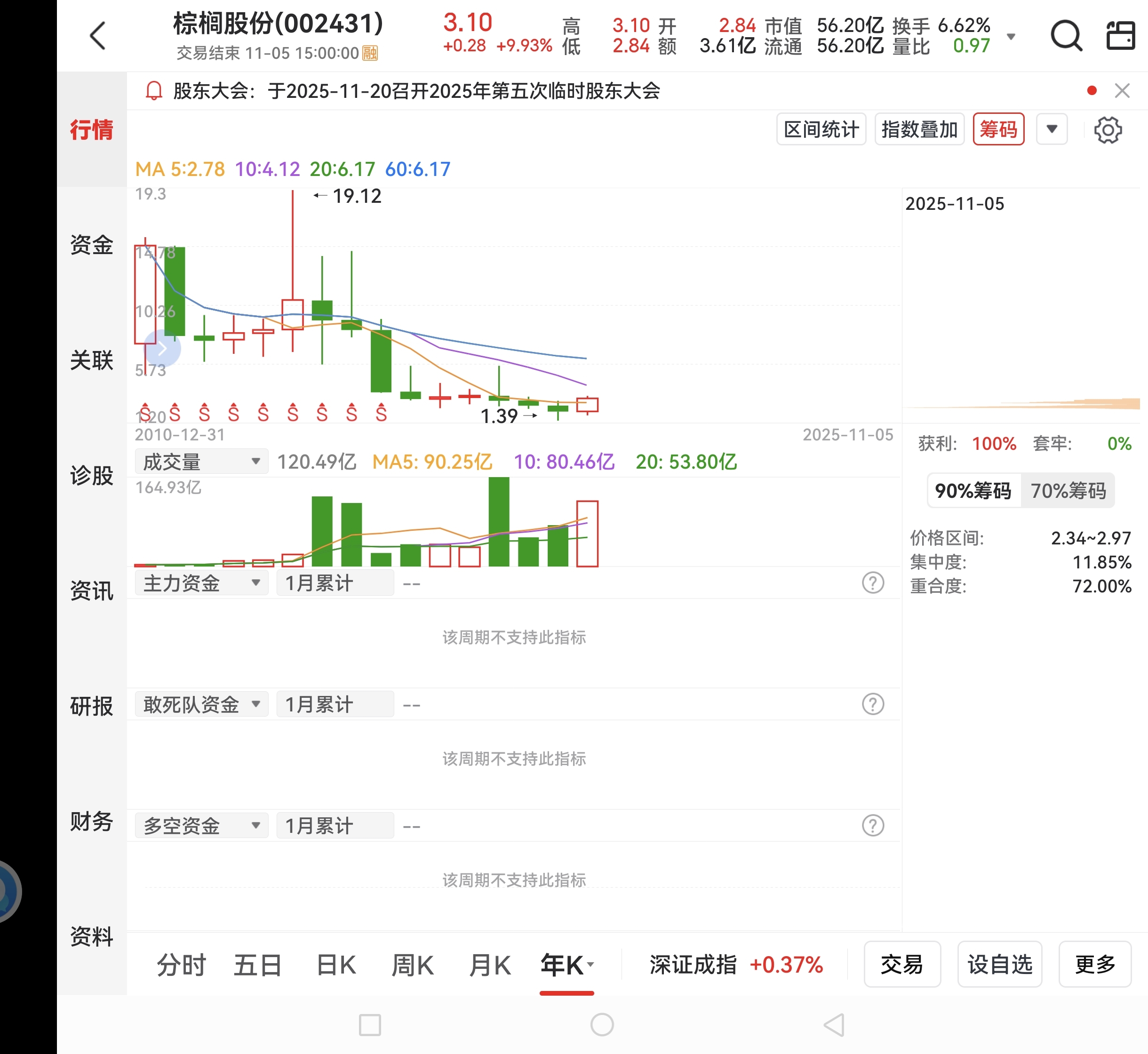Toggle the 筹码 chip distribution button
This screenshot has height=1054, width=1148.
pos(998,129)
